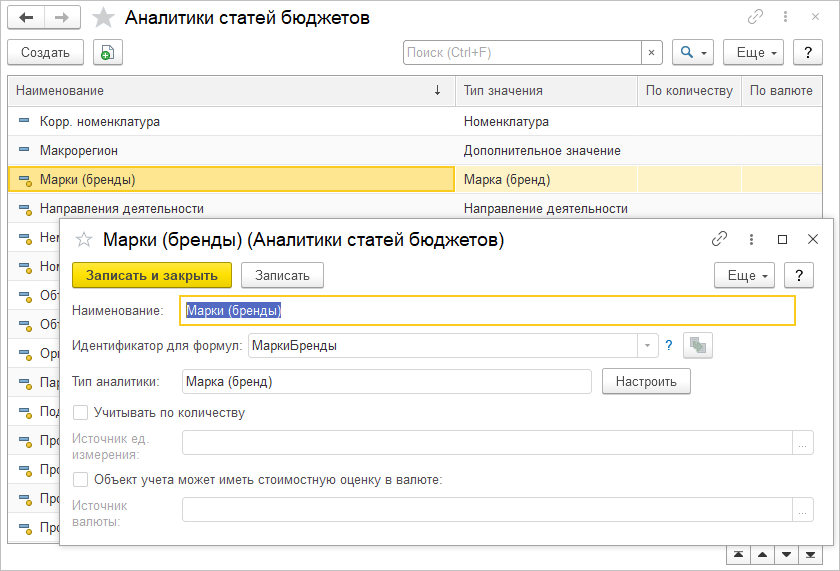Select the Макрорегион list row
840x571 pixels.
tap(230, 151)
